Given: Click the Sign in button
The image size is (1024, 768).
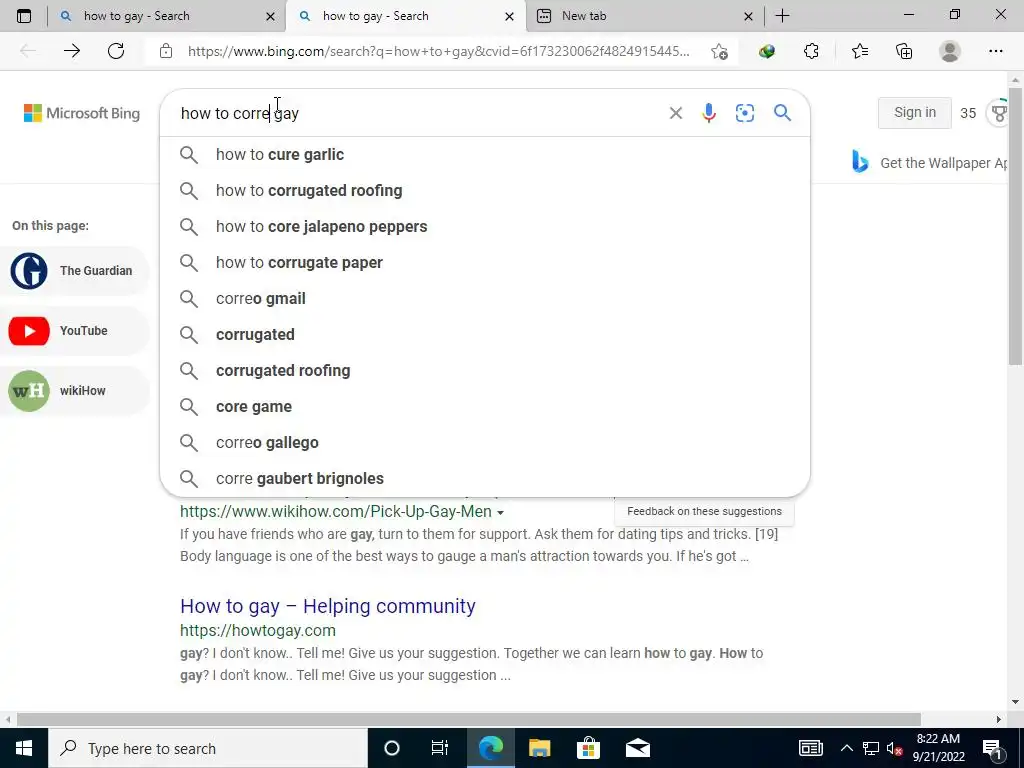Looking at the screenshot, I should [x=914, y=112].
